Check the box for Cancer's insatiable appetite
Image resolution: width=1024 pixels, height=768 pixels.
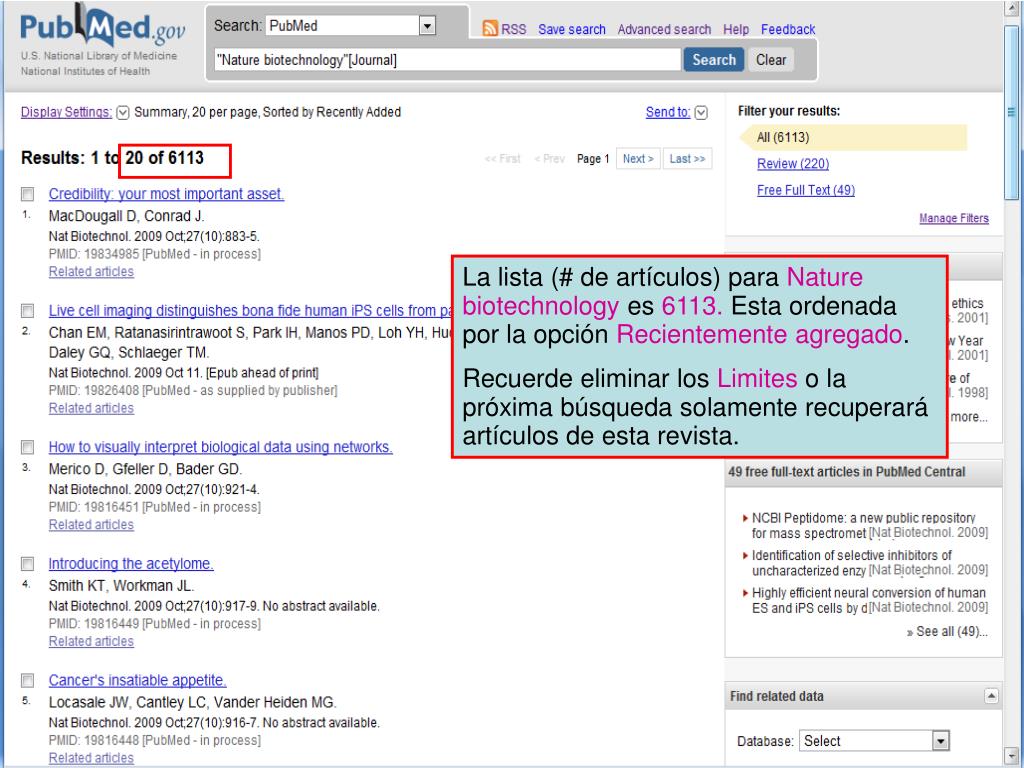pyautogui.click(x=27, y=680)
